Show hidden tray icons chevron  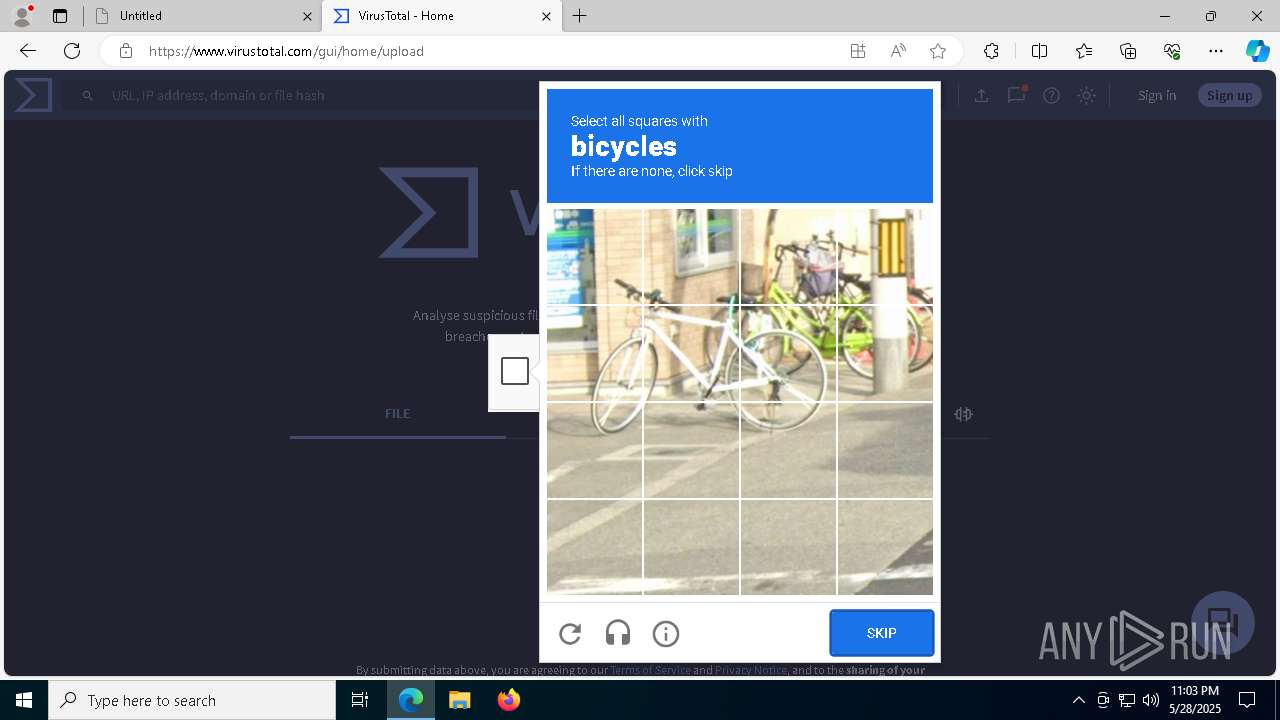click(1078, 700)
